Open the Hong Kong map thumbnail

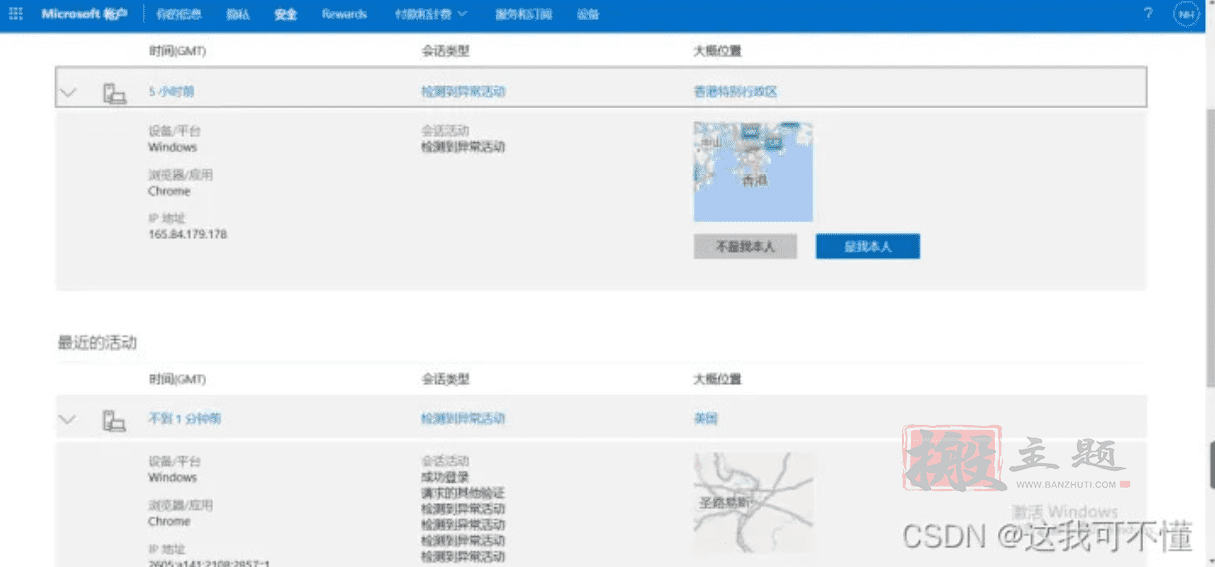coord(753,172)
